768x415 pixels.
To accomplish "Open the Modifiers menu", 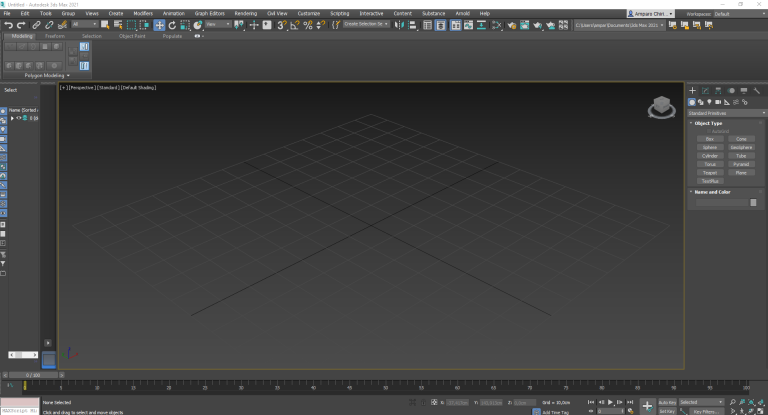I will point(143,14).
